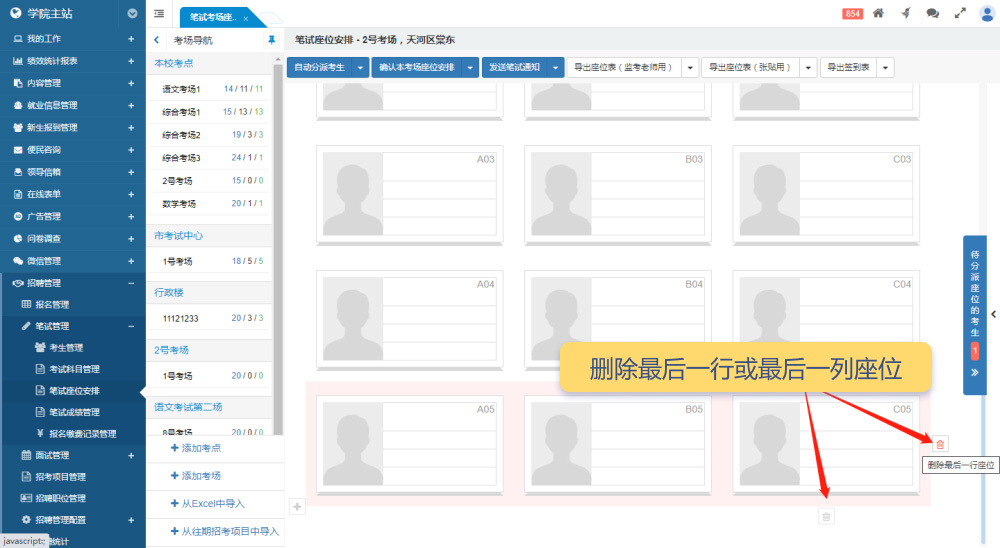Screen dimensions: 1000x548
Task: Toggle fullscreen with the expand arrows icon
Action: click(960, 14)
